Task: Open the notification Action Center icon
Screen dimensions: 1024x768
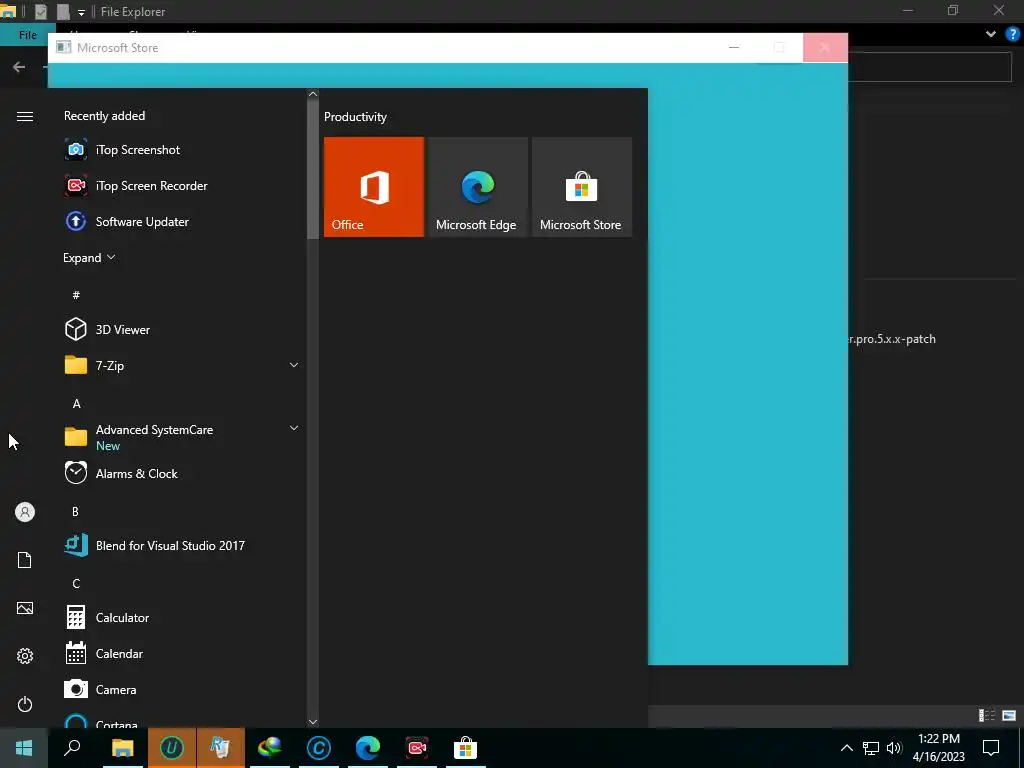Action: [991, 748]
